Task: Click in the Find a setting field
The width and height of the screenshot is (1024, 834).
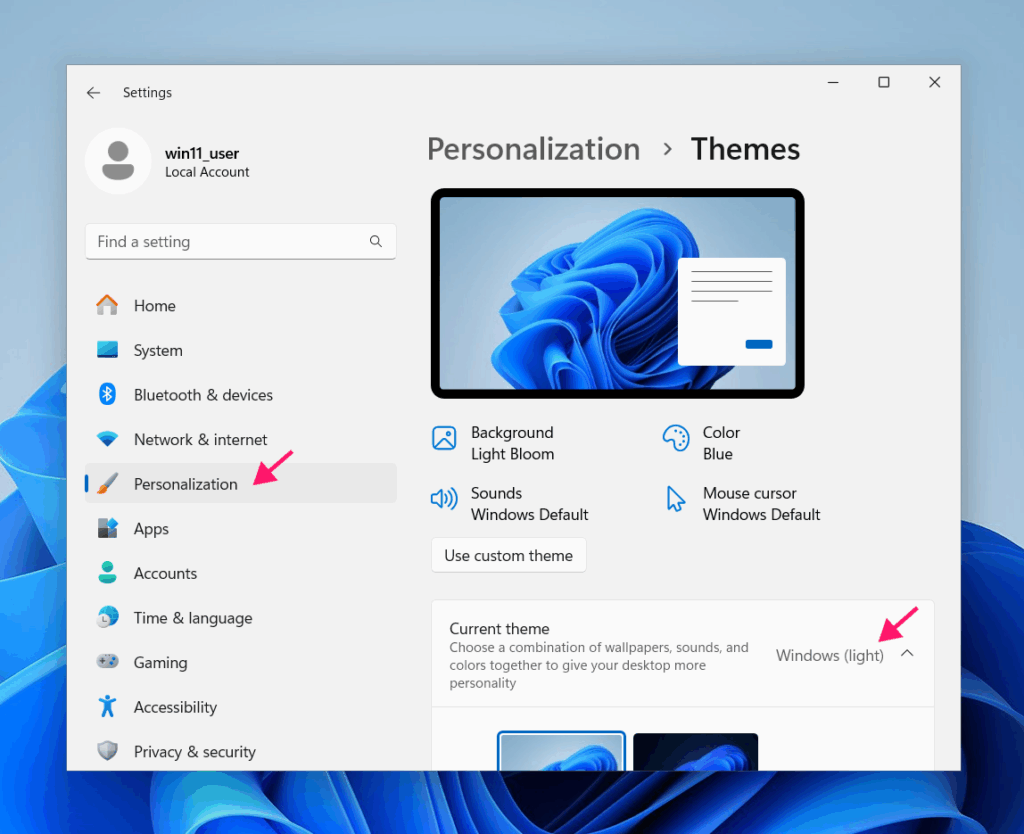Action: [x=240, y=242]
